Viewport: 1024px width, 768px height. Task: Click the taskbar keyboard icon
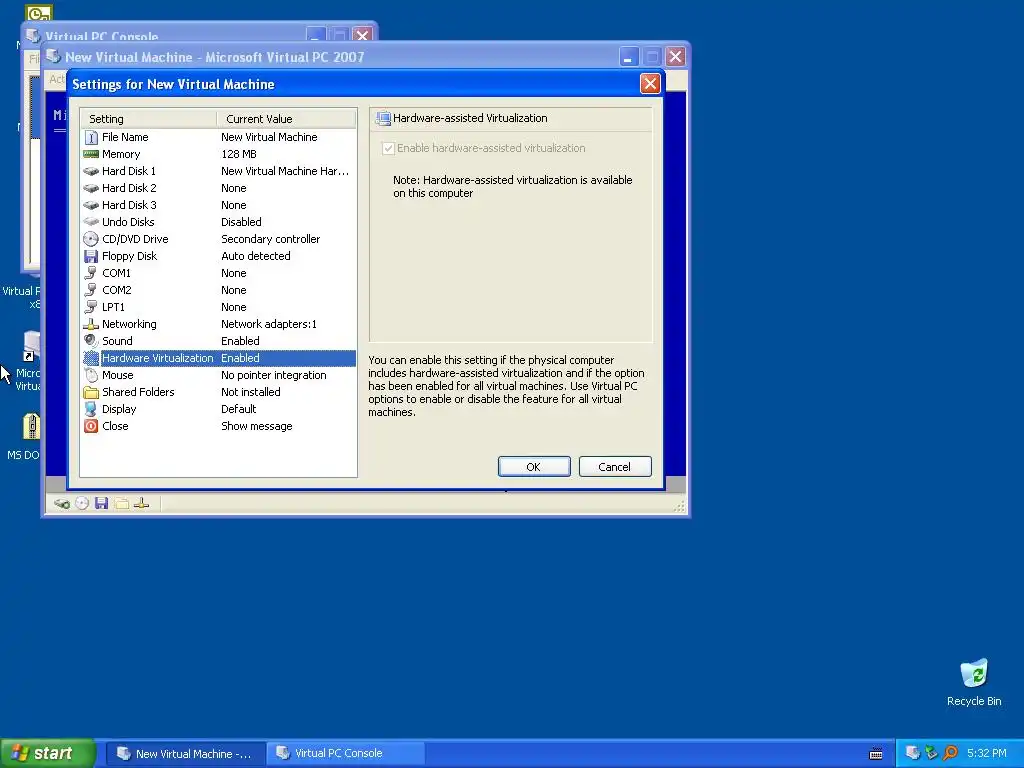876,754
